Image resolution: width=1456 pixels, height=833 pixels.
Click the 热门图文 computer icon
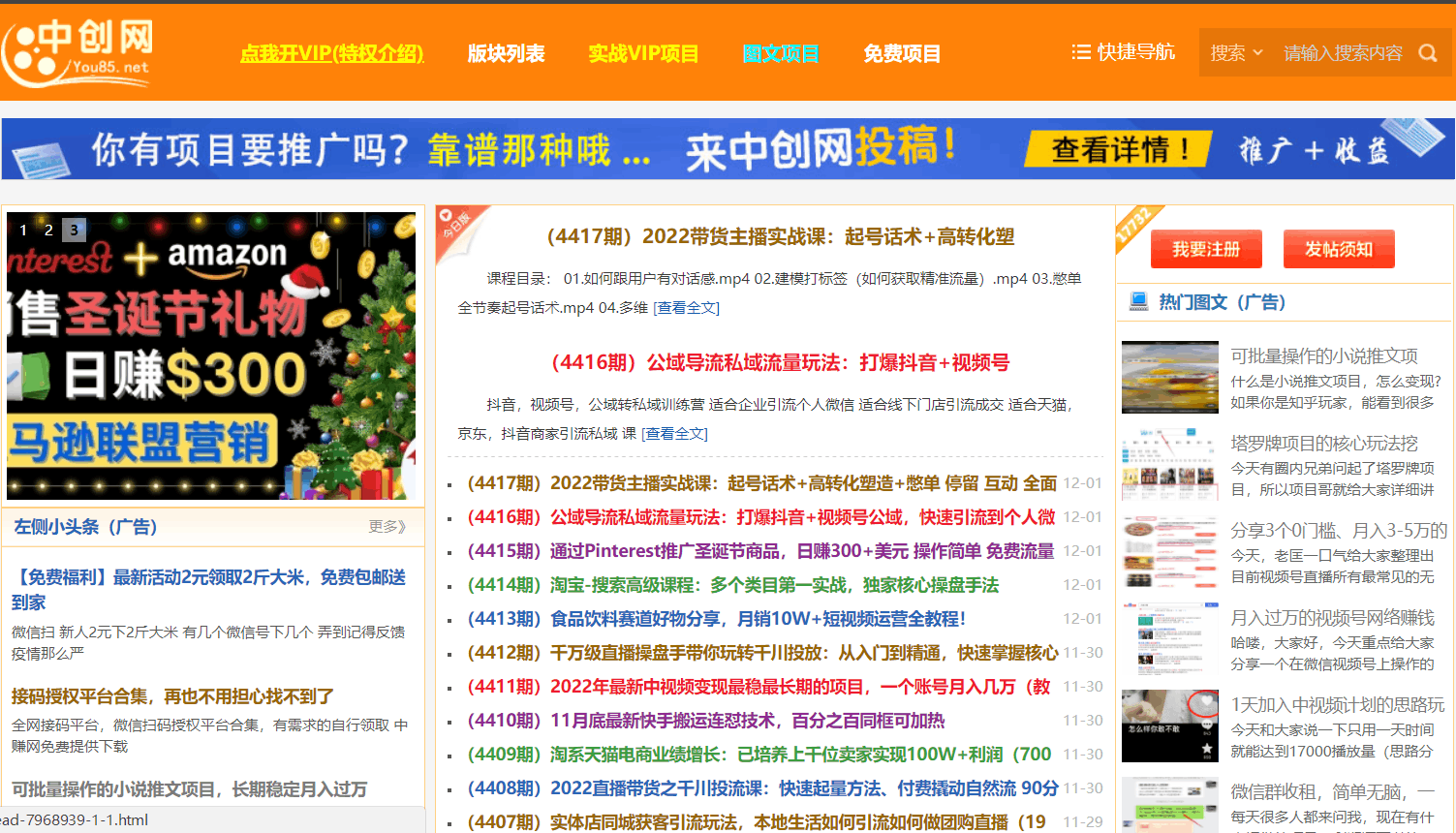[x=1139, y=301]
